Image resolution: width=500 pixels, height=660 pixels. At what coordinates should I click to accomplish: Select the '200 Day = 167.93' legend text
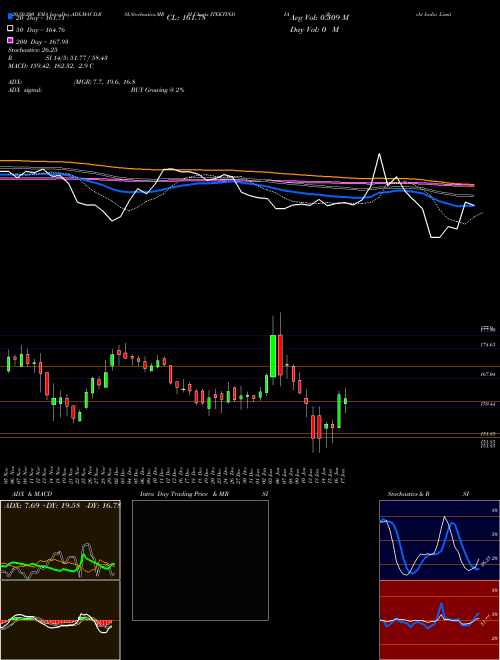click(x=42, y=42)
